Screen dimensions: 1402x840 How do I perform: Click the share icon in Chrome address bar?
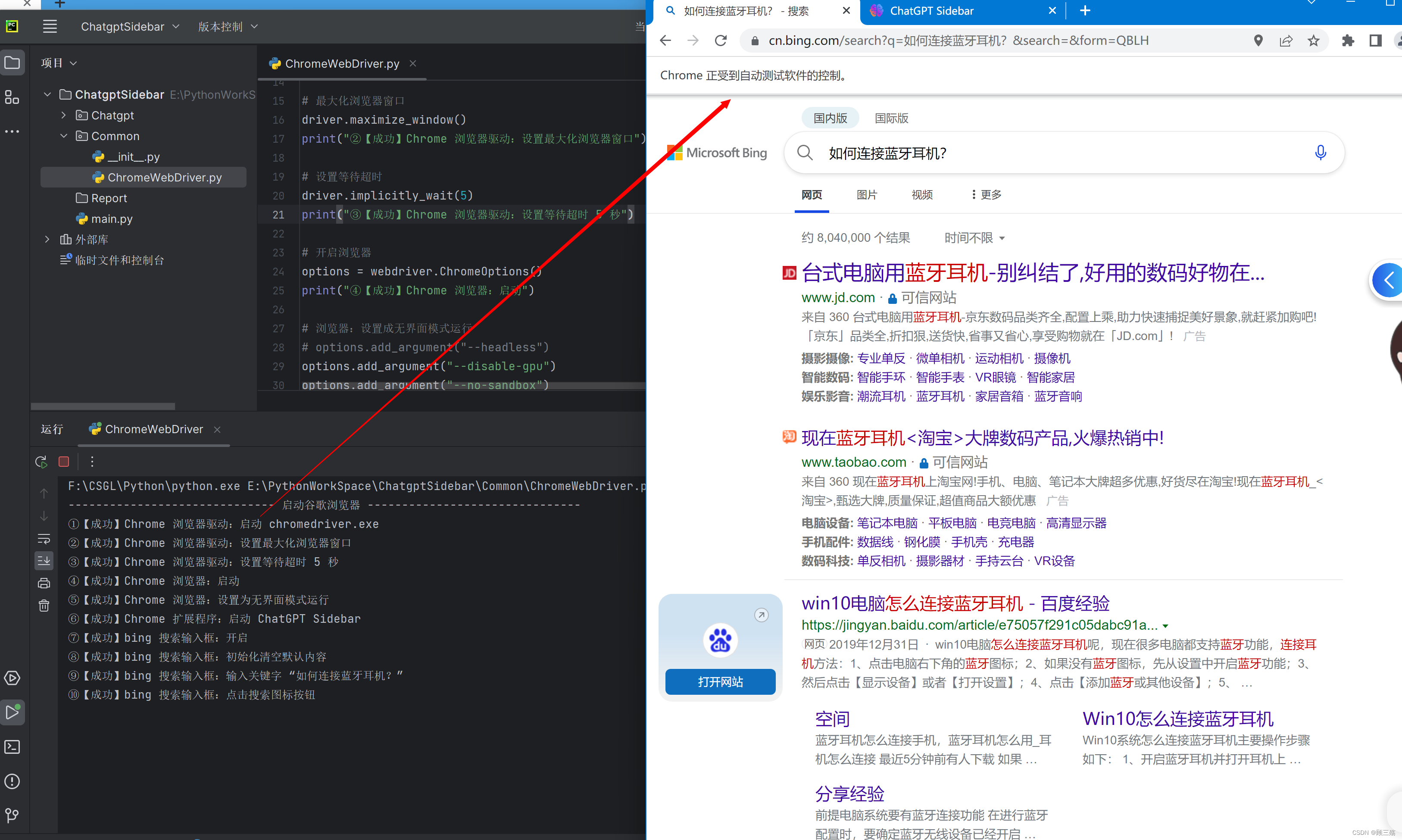click(1286, 41)
